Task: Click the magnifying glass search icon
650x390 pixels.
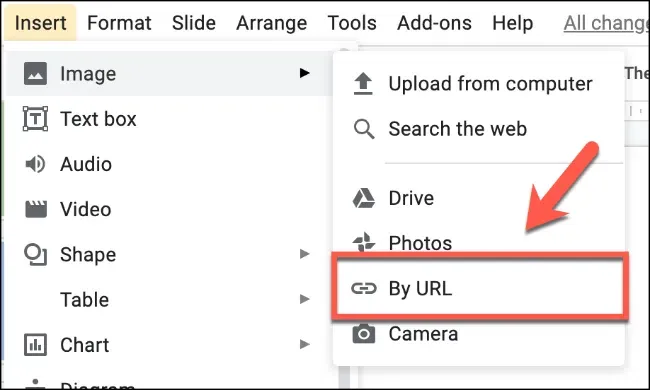Action: [x=364, y=129]
